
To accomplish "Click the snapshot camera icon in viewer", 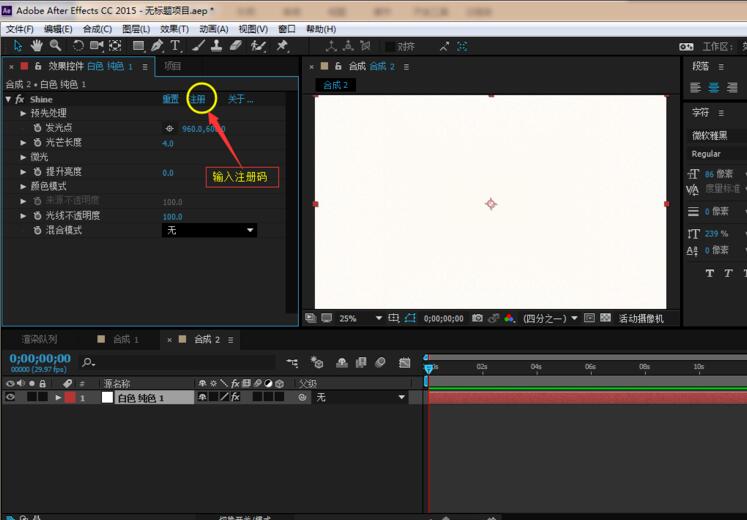I will click(477, 318).
